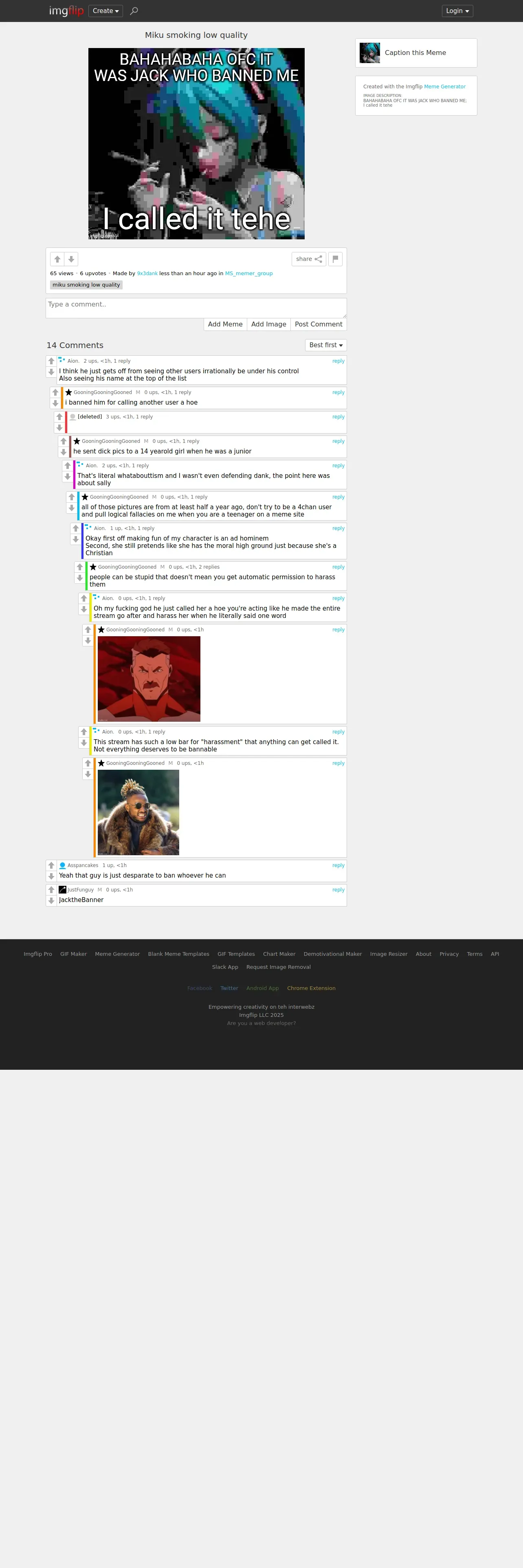Image resolution: width=523 pixels, height=1568 pixels.
Task: Open the search magnifier icon in header
Action: [134, 11]
